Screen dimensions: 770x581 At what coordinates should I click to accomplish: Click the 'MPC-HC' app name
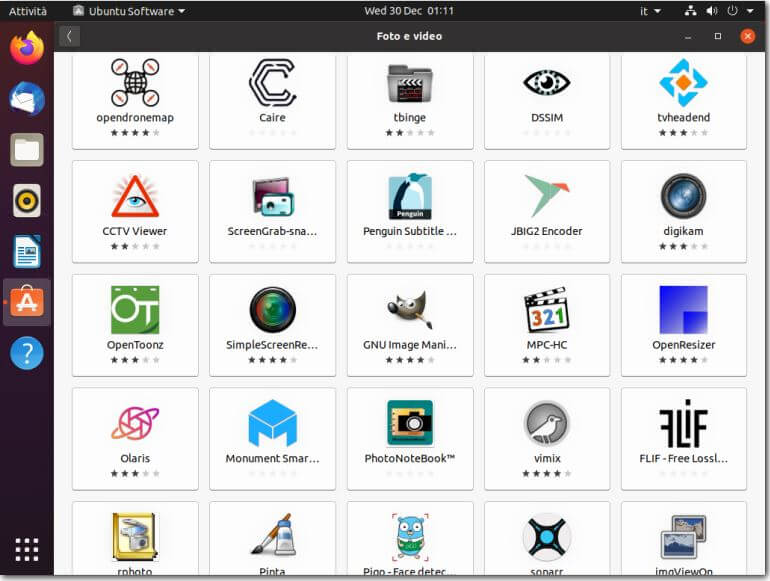click(547, 345)
